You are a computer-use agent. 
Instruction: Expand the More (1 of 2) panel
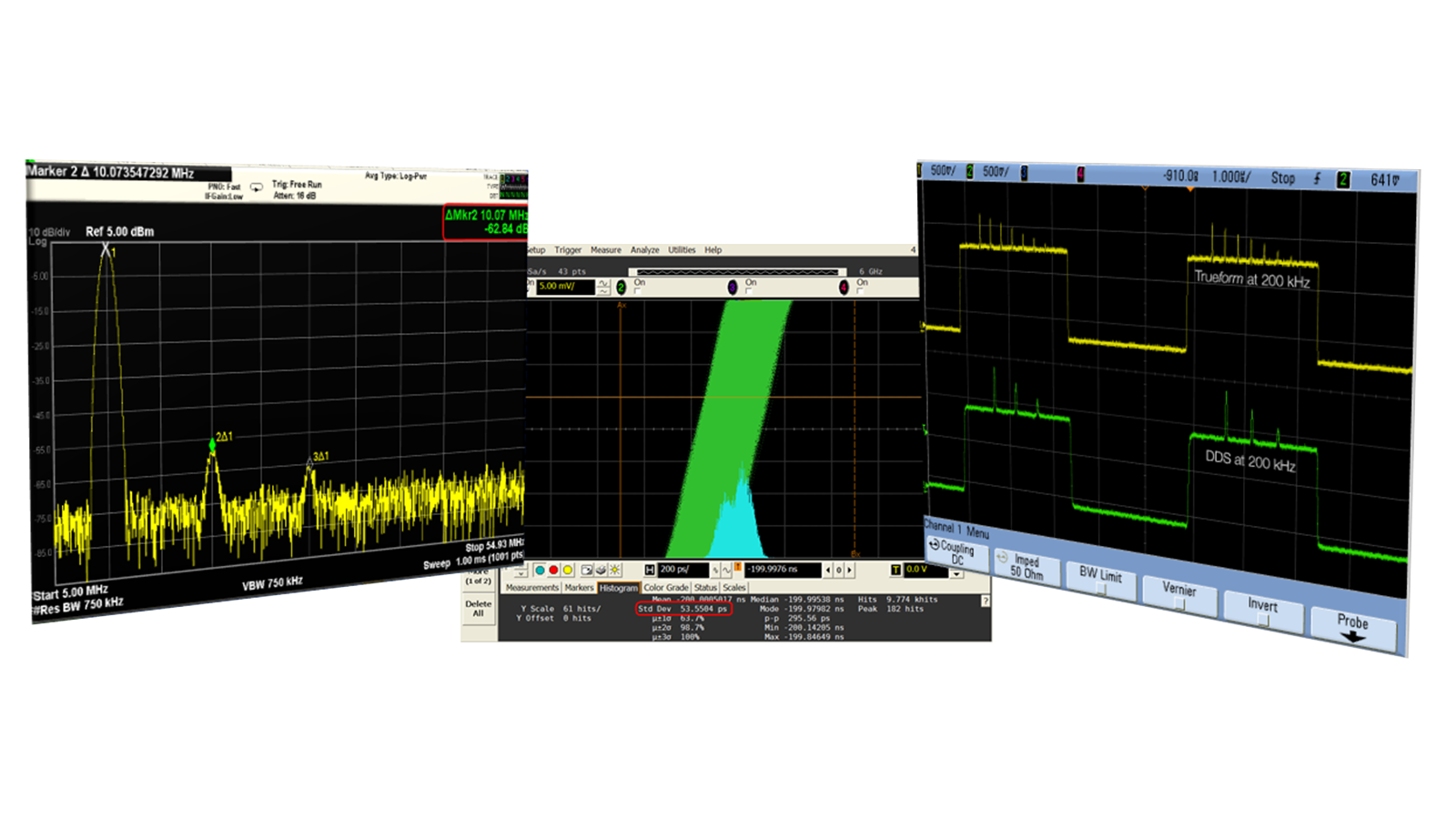(480, 580)
